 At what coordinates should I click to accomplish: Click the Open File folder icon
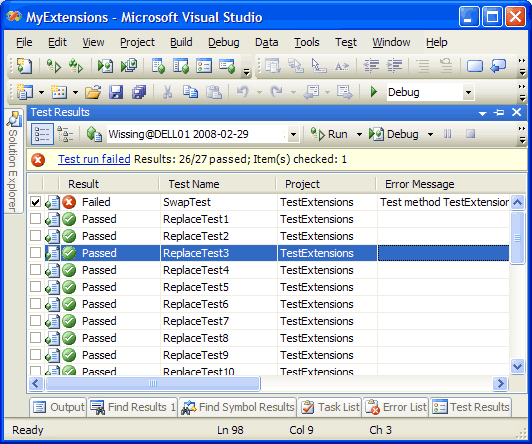[x=93, y=92]
